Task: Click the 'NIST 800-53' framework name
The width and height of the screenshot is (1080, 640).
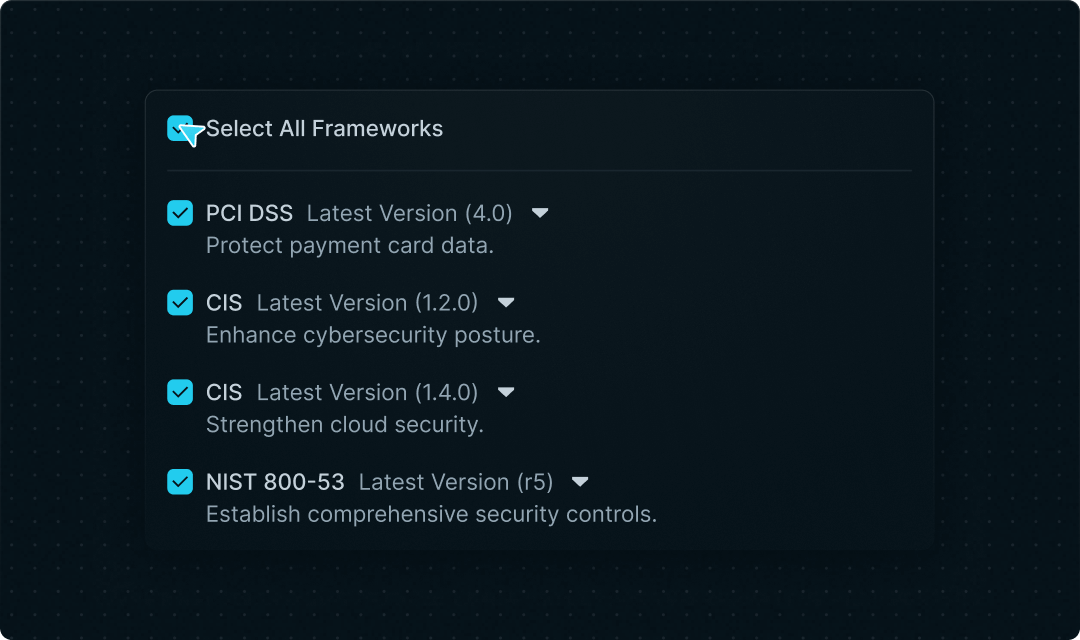Action: (275, 482)
